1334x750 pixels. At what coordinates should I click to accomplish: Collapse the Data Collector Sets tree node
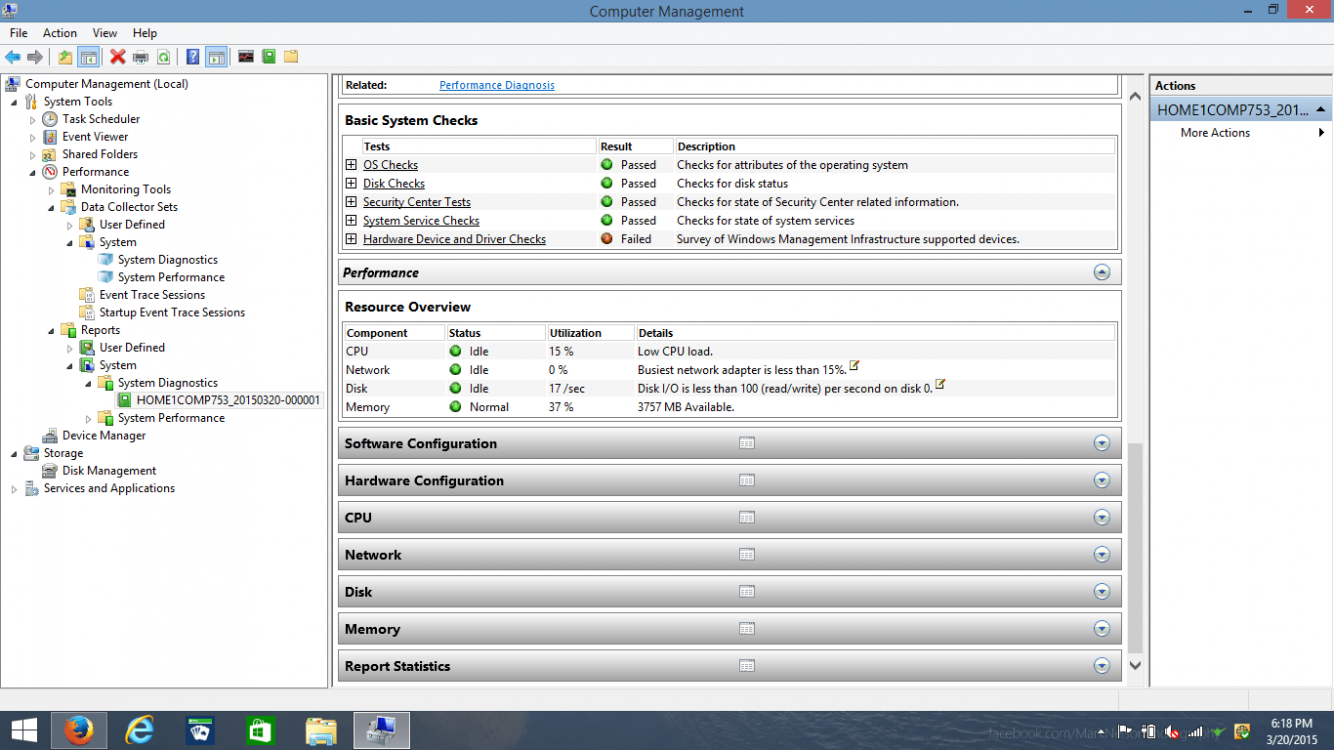point(51,208)
